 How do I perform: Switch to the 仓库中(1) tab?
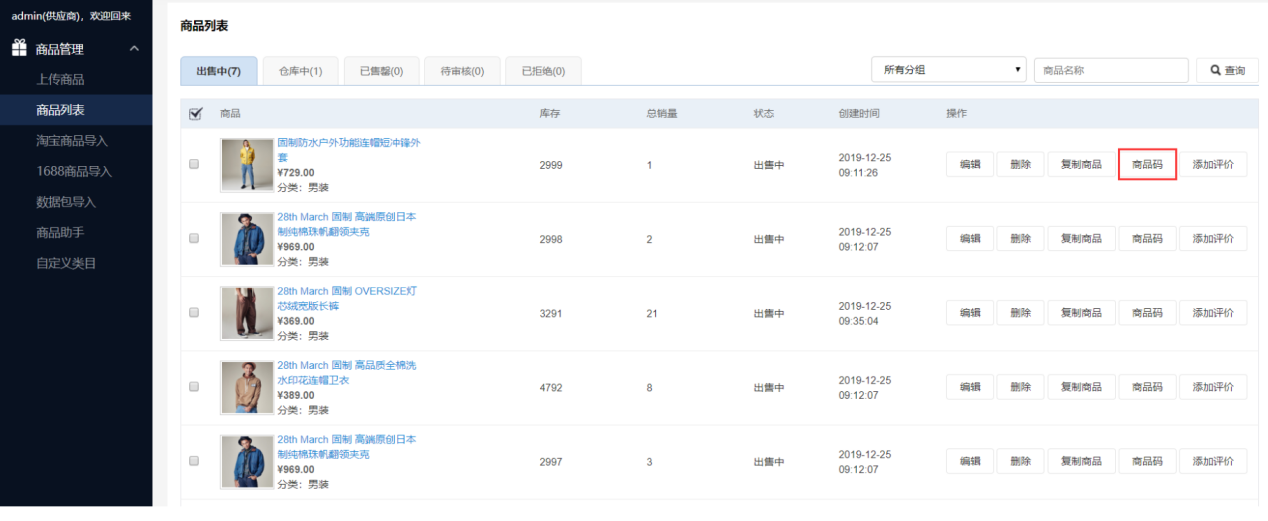tap(300, 71)
